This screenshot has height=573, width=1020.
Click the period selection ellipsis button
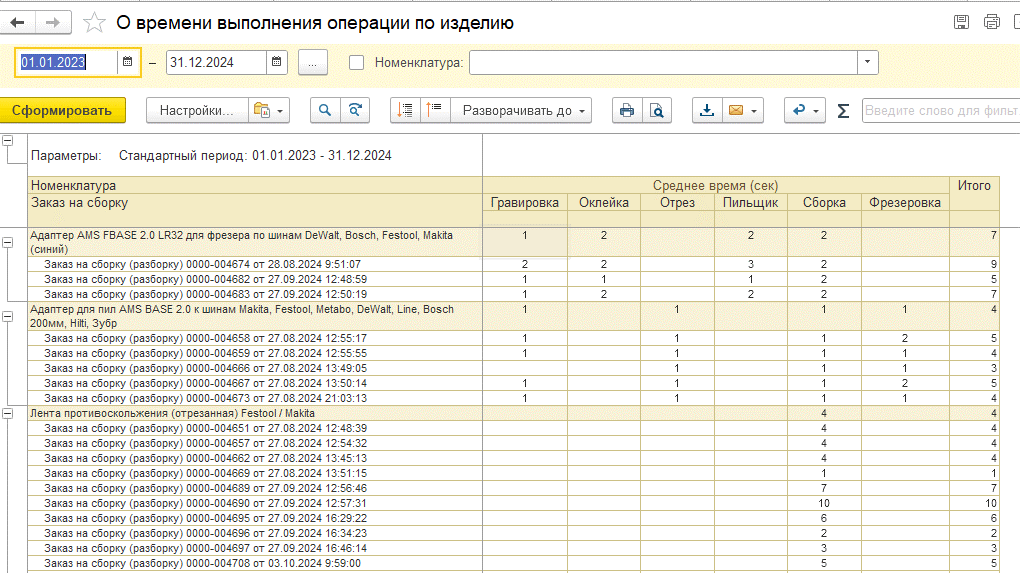click(x=312, y=62)
